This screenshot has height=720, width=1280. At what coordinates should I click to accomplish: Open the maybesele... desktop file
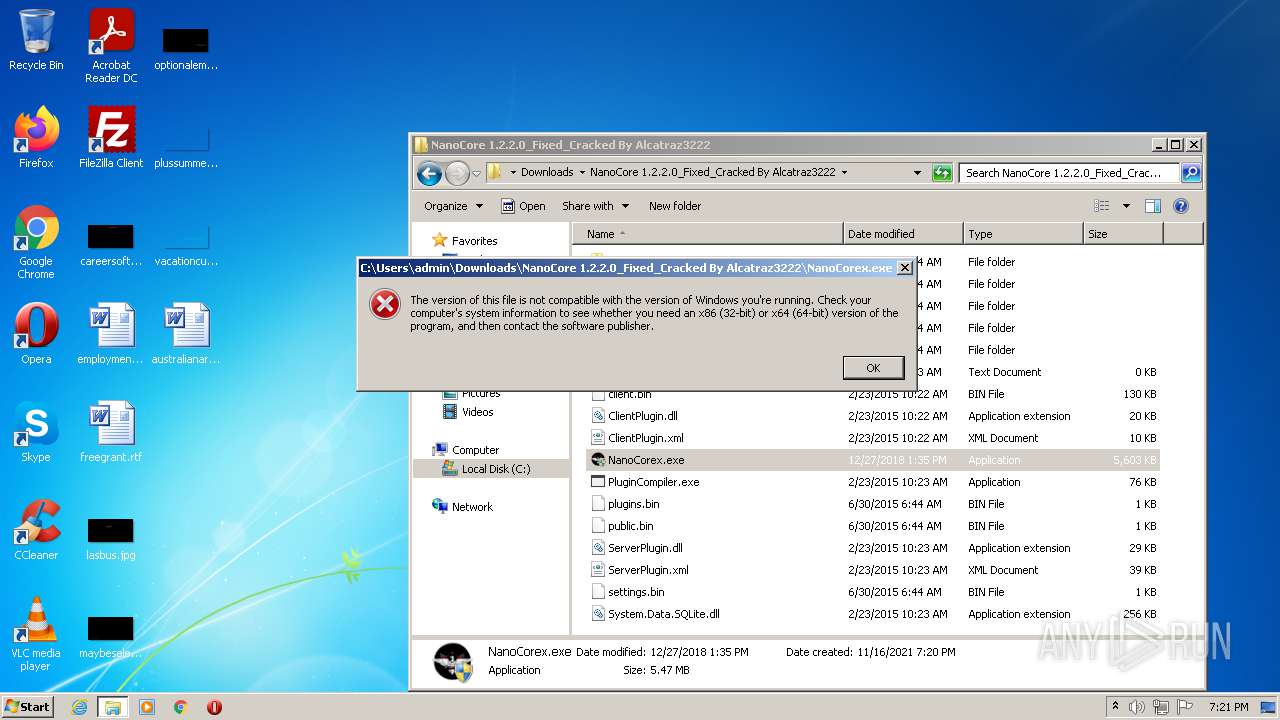tap(111, 636)
